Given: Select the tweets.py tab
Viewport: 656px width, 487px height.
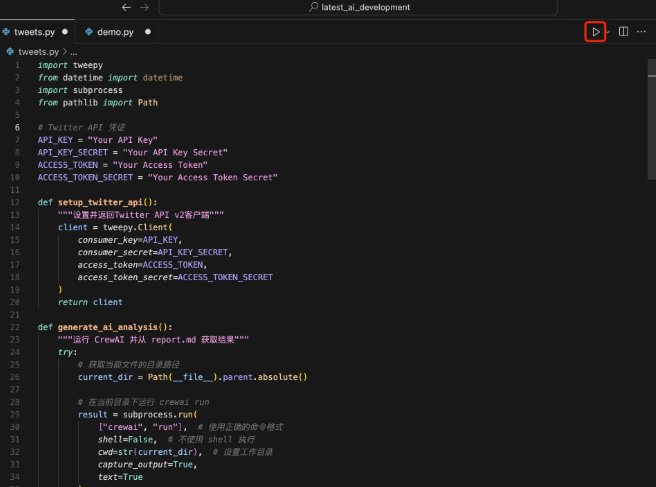Looking at the screenshot, I should coord(34,32).
